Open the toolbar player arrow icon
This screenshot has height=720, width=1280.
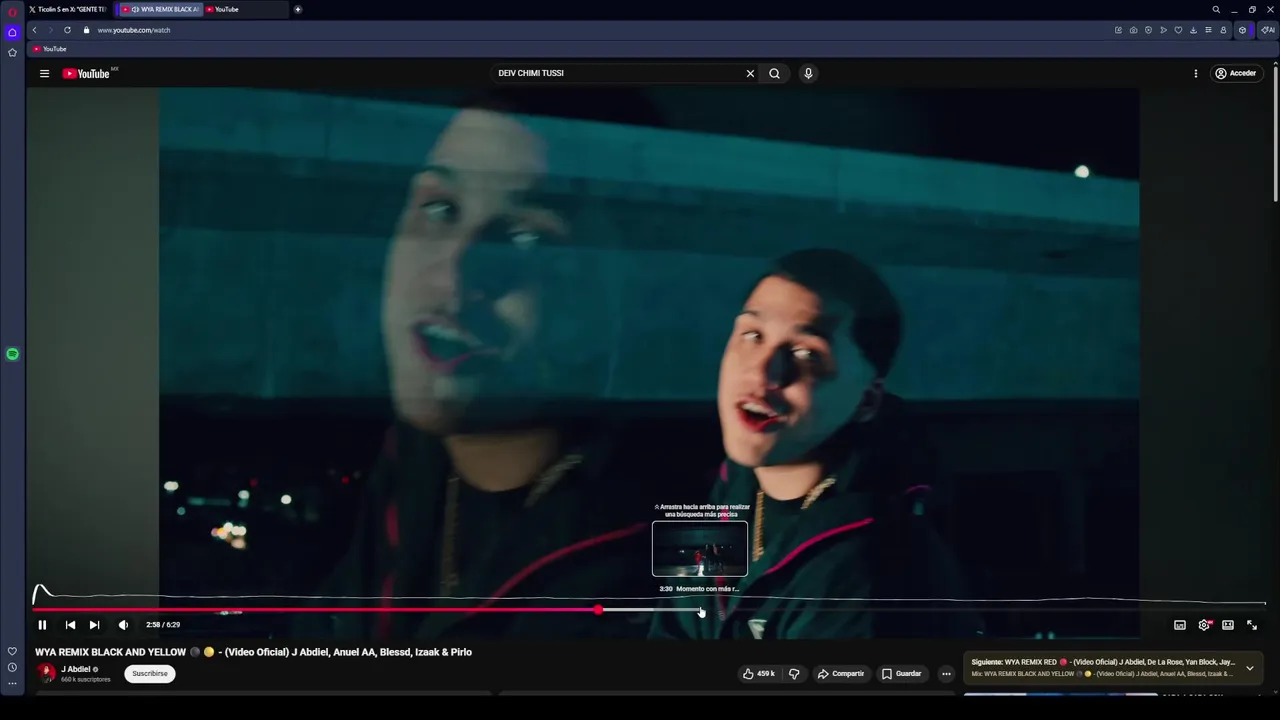1163,30
